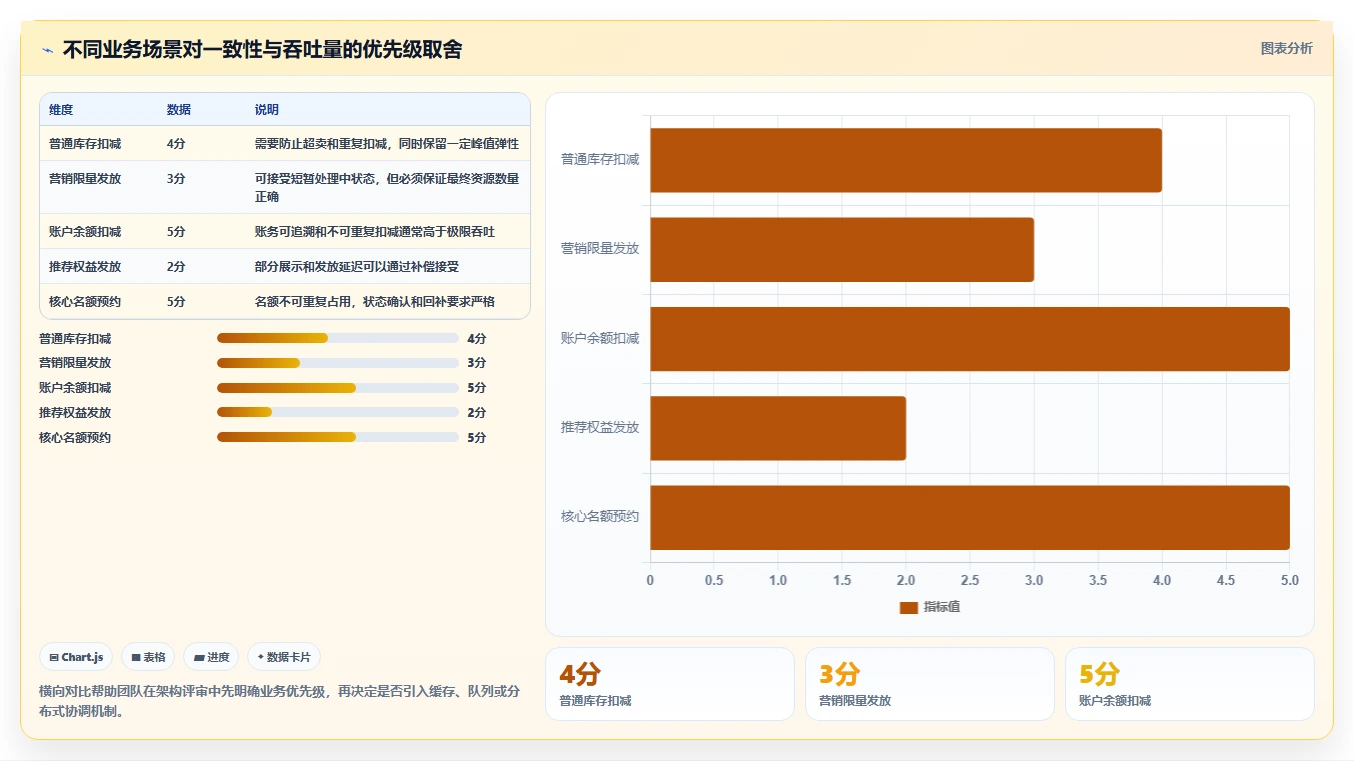This screenshot has width=1354, height=761.
Task: Click the 推荐权益发放 y-axis label
Action: (x=600, y=428)
